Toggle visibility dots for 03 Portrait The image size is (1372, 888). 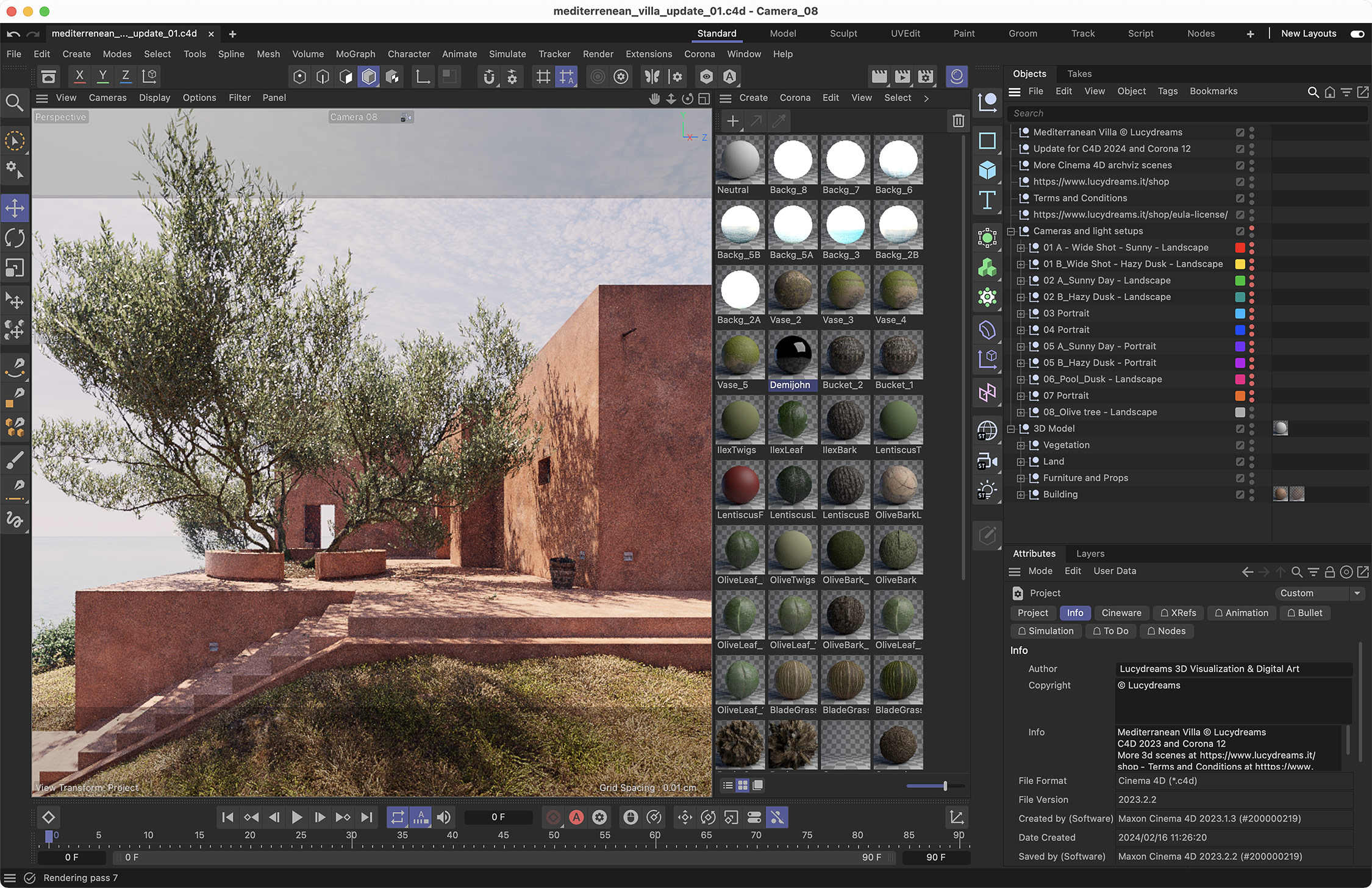(x=1252, y=313)
